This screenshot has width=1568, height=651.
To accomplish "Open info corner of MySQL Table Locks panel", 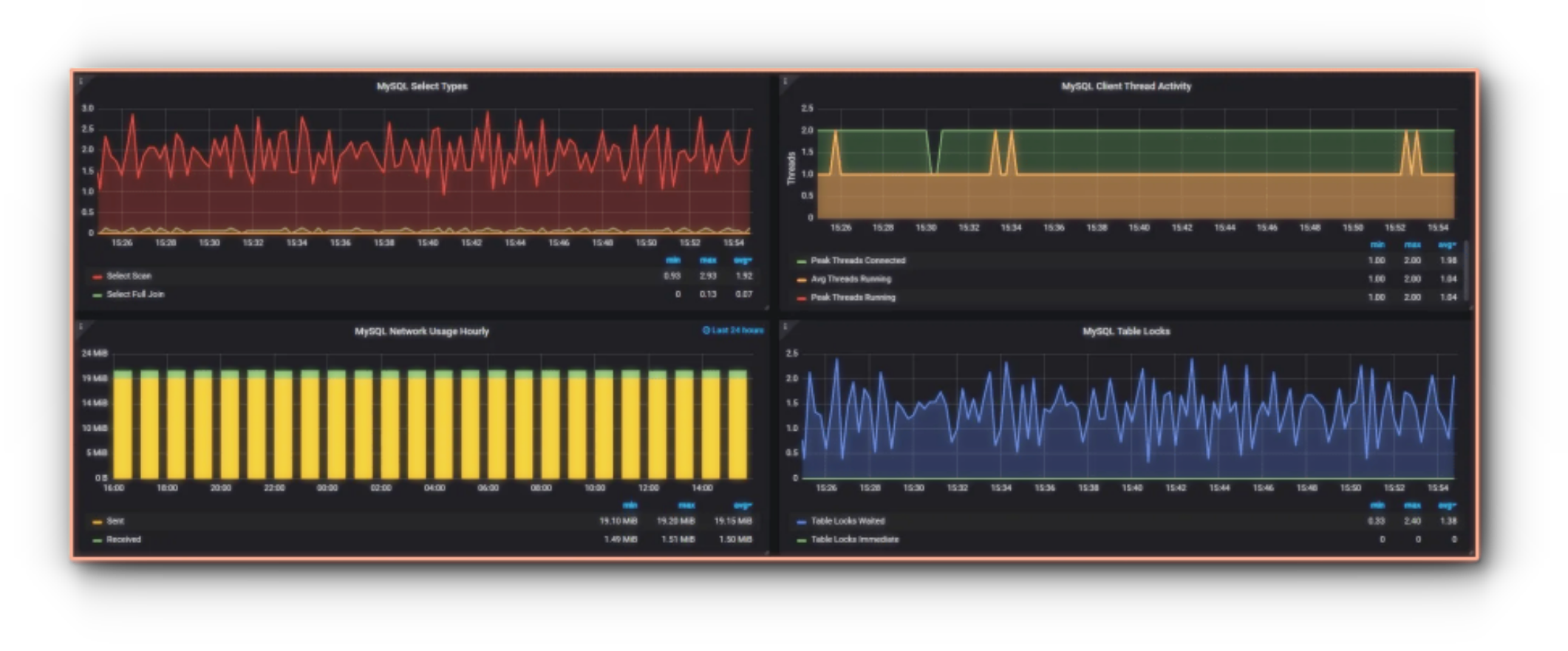I will (x=785, y=326).
